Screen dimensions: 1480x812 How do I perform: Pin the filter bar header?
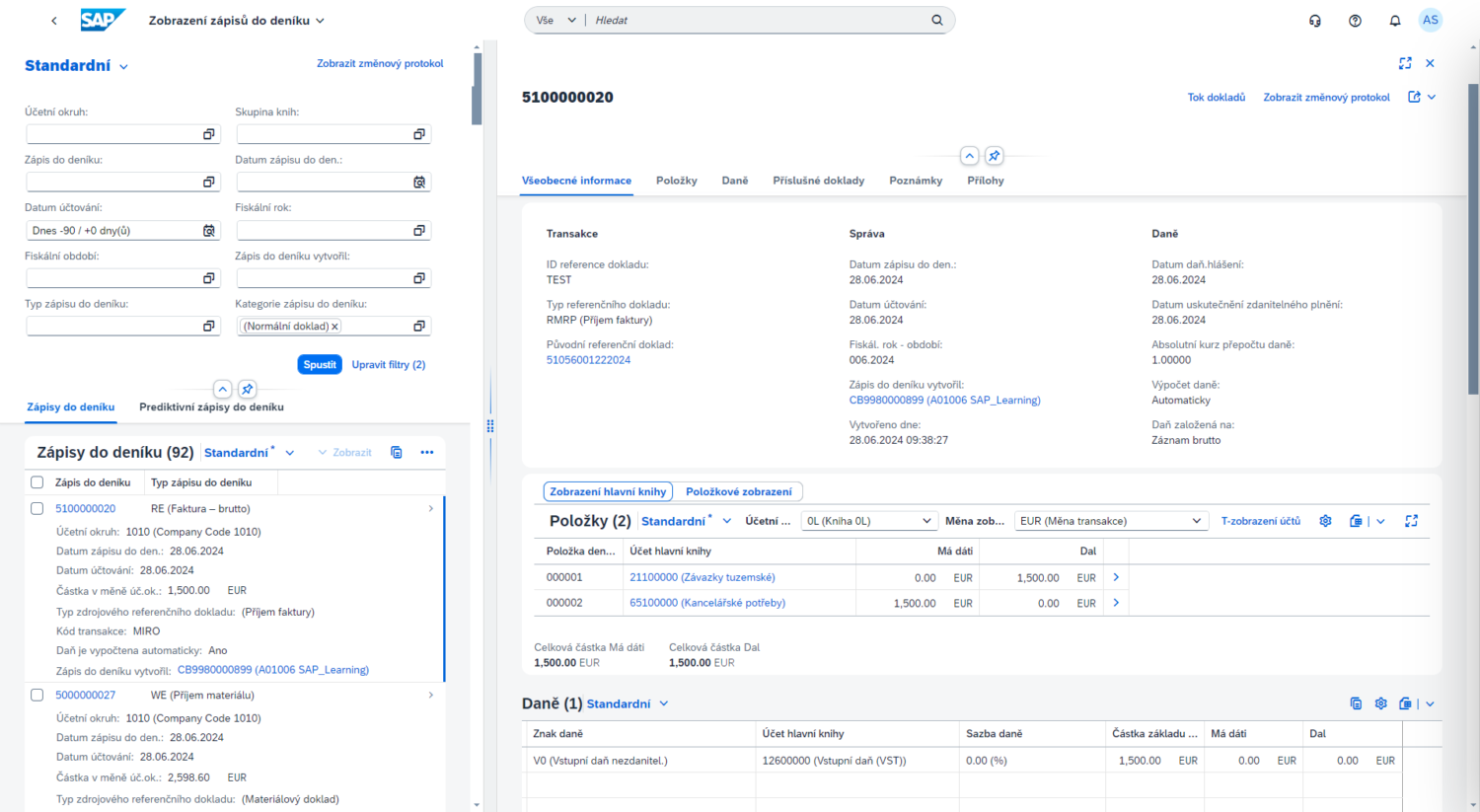[247, 389]
